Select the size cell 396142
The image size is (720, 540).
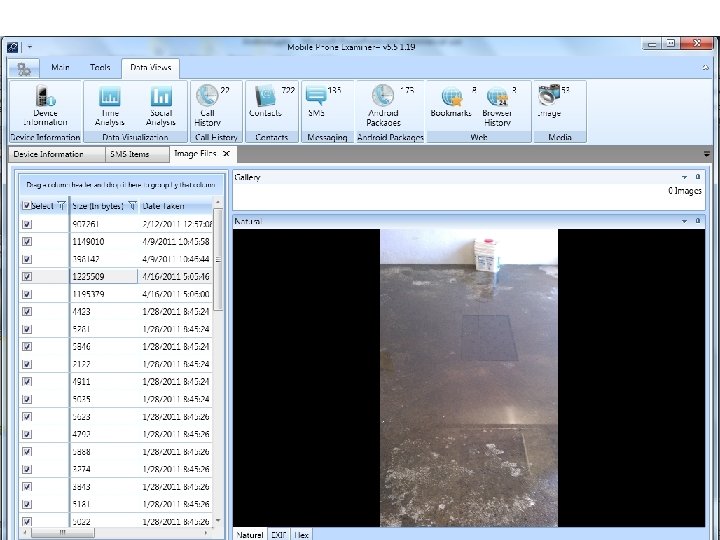(104, 259)
